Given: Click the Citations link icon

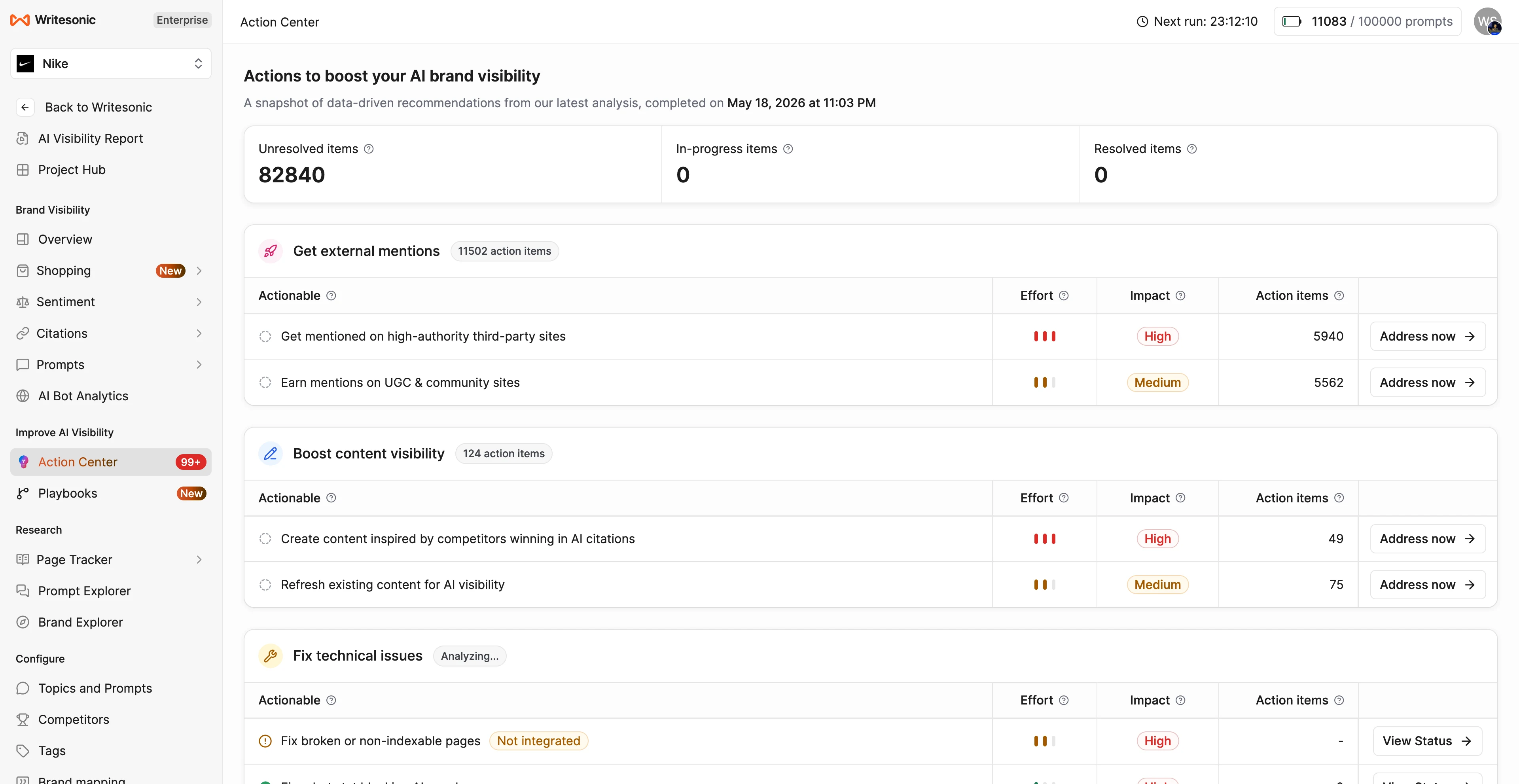Looking at the screenshot, I should click(x=23, y=333).
